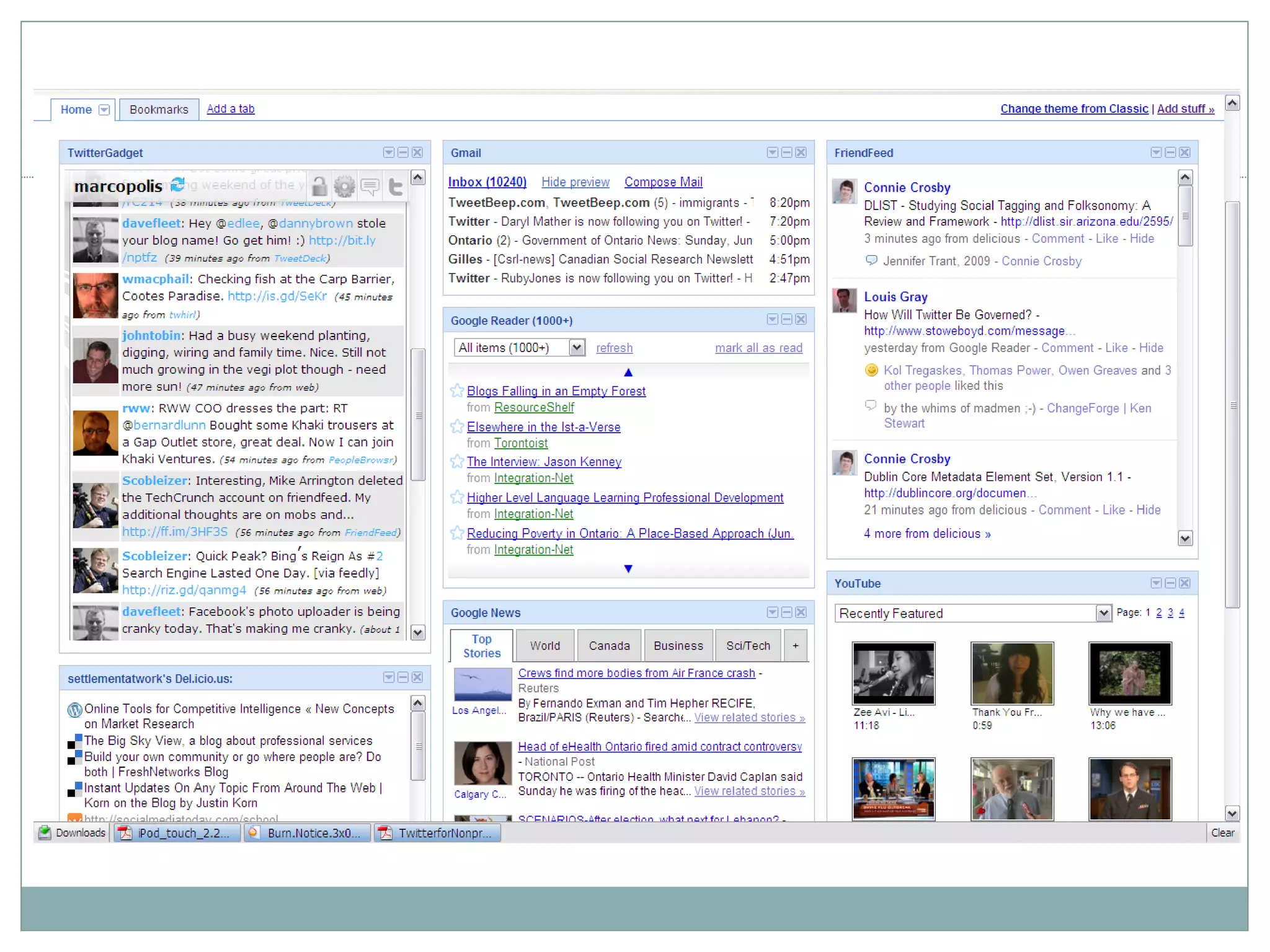Click the comment bubble icon under Connie Crosby's post

point(871,261)
